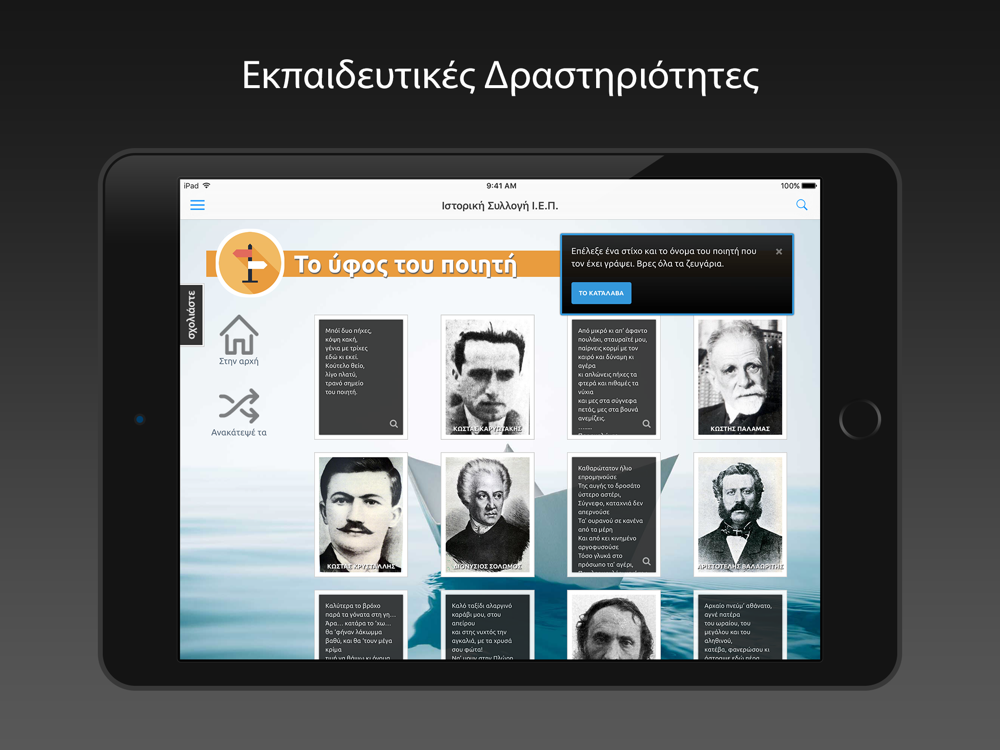The image size is (1000, 750).
Task: Zoom verse card Μπόι δυο πήχες magnifier
Action: [393, 424]
